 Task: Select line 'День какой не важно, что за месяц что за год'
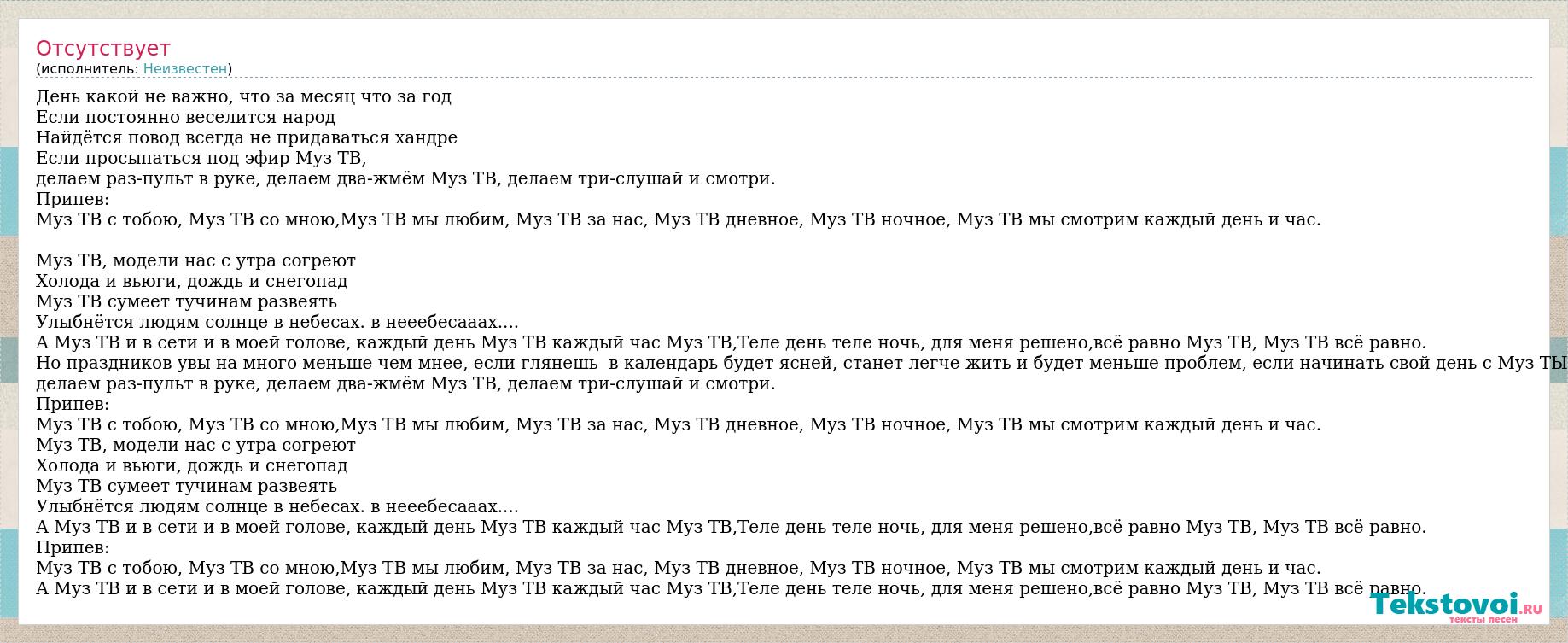[x=244, y=96]
